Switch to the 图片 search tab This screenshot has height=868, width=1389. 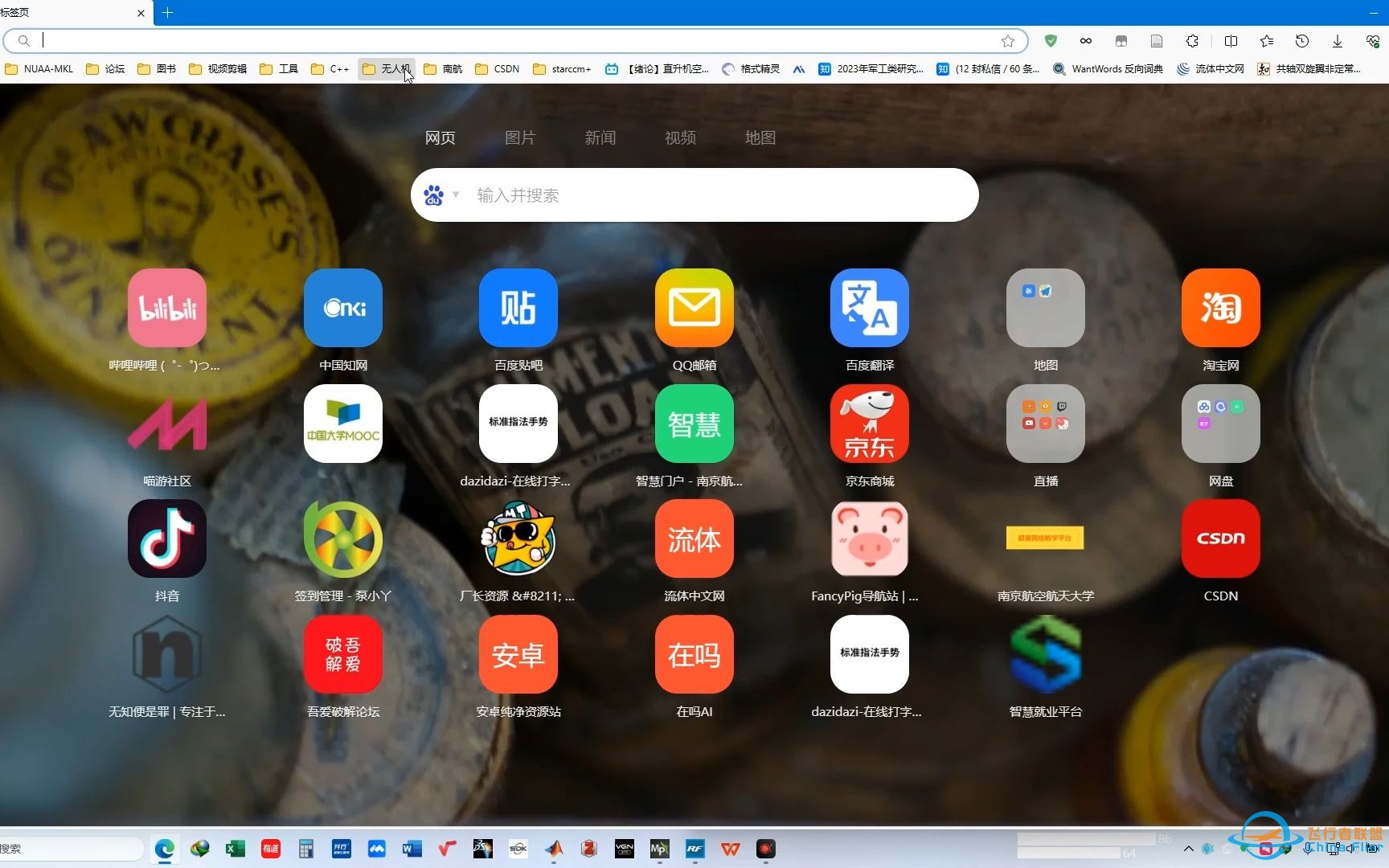520,137
